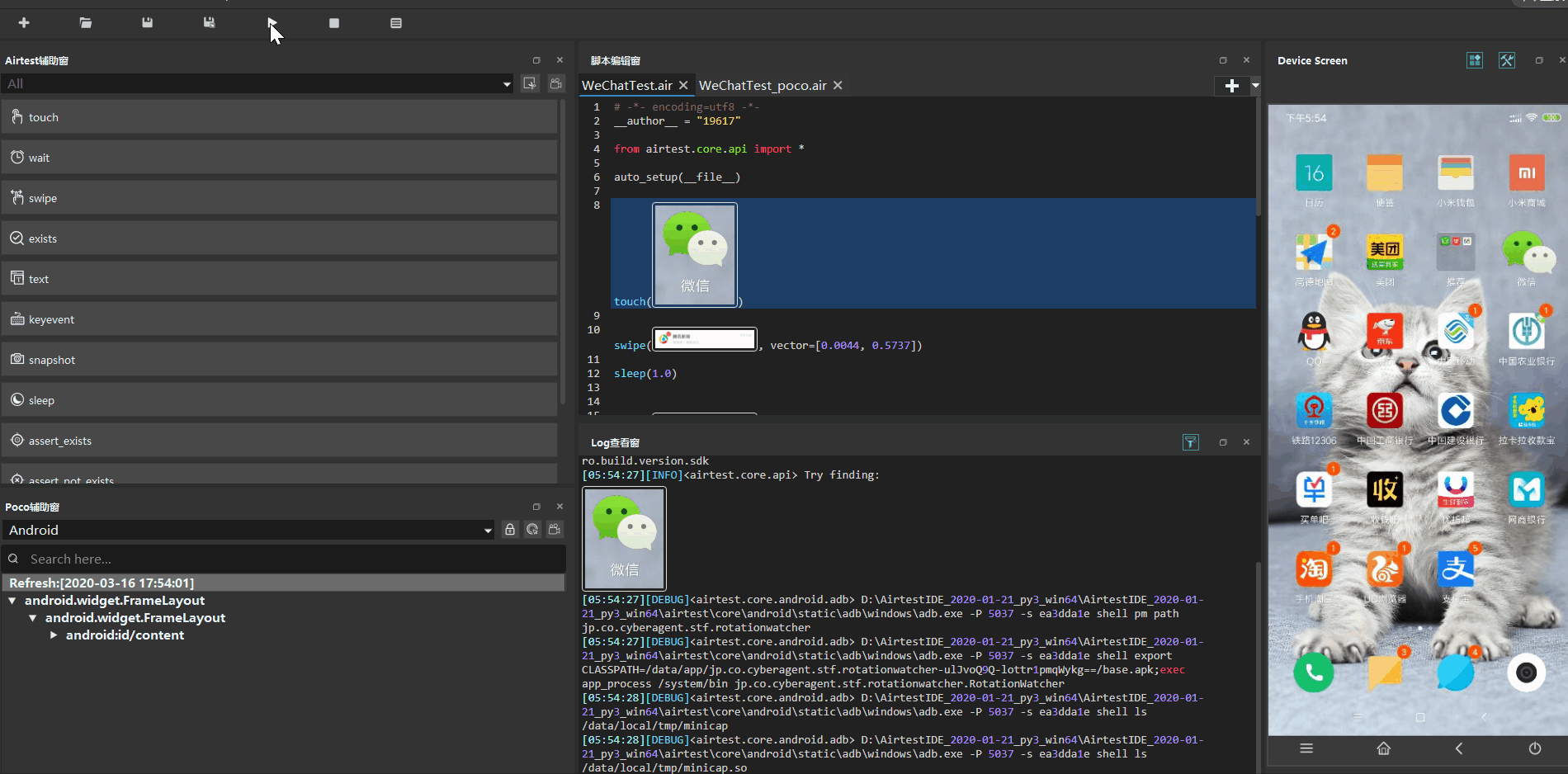The height and width of the screenshot is (774, 1568).
Task: Select the assert_exists command
Action: pyautogui.click(x=279, y=441)
